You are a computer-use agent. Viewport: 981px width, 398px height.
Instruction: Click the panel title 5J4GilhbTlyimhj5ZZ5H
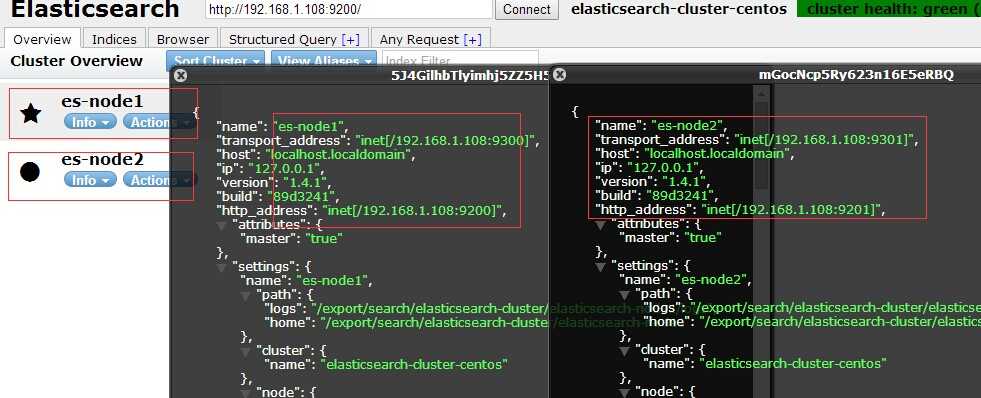pos(470,76)
